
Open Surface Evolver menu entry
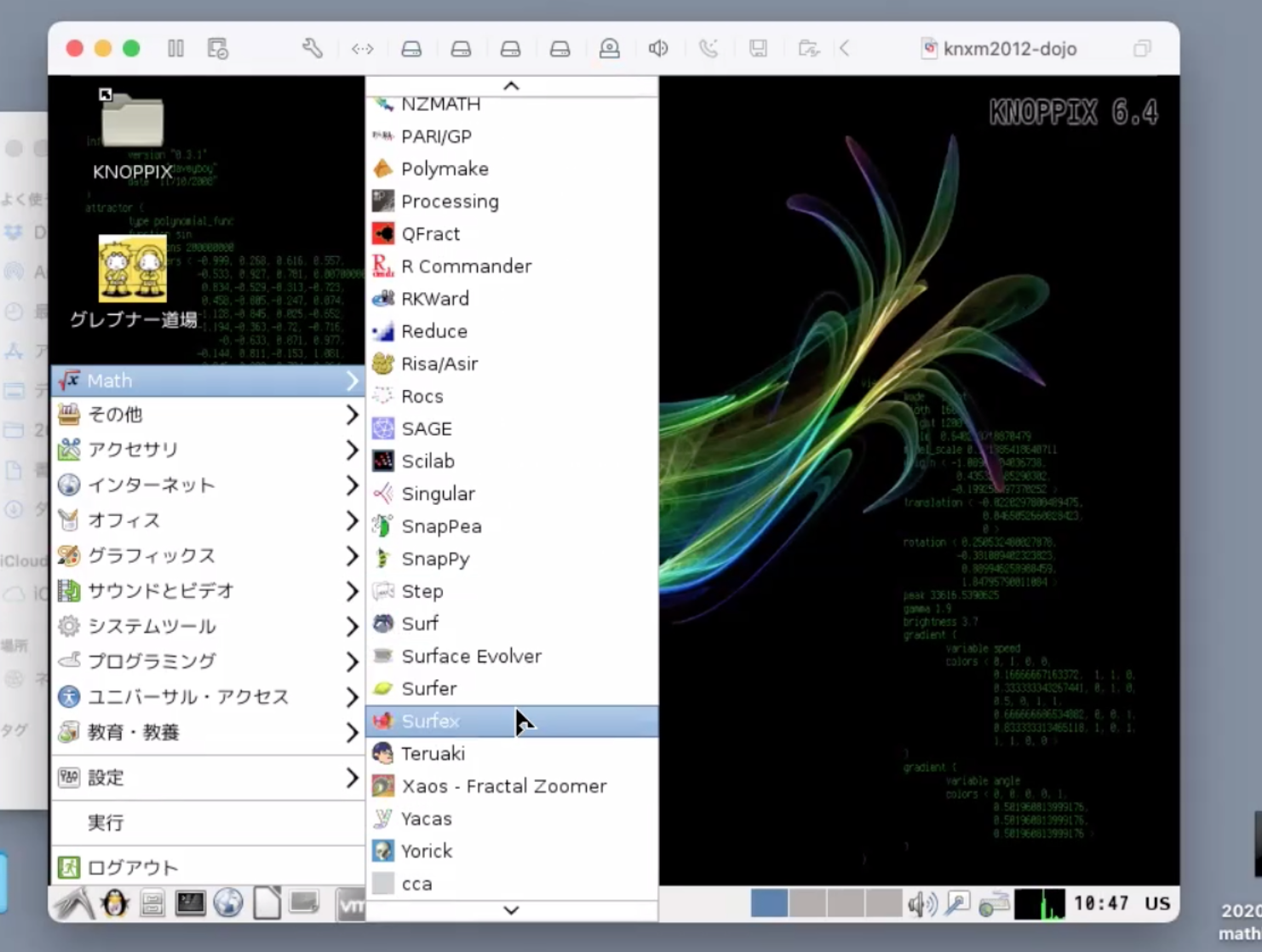(x=511, y=656)
